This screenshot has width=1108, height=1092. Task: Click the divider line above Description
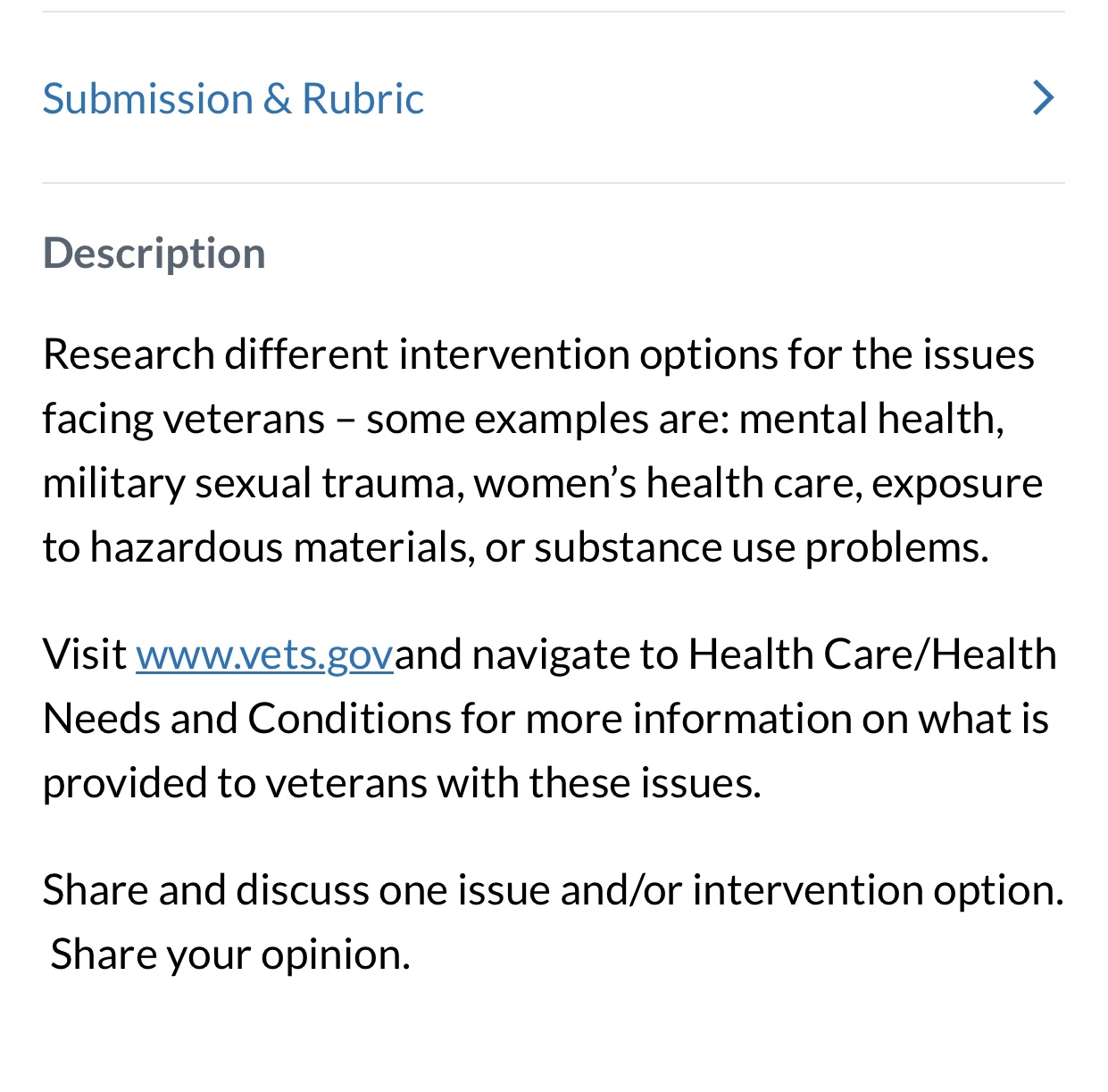554,183
